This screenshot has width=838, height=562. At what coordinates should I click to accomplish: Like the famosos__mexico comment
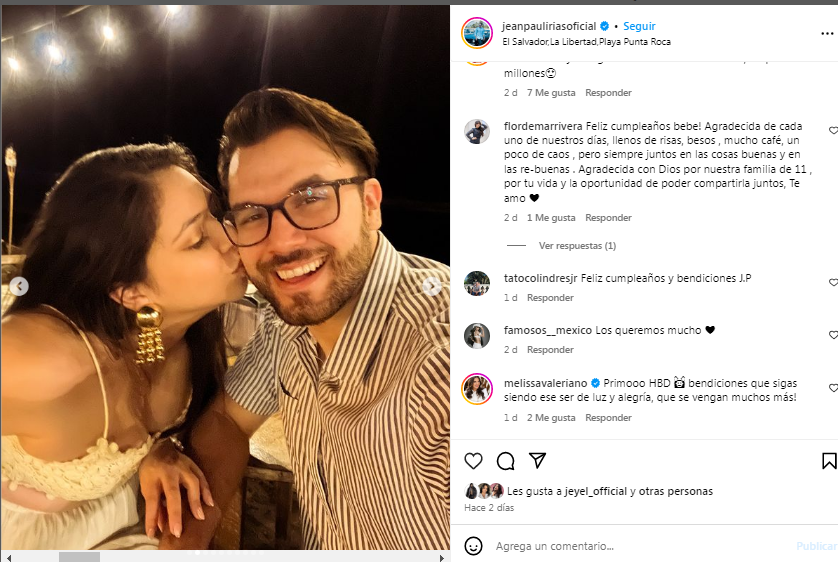[832, 335]
